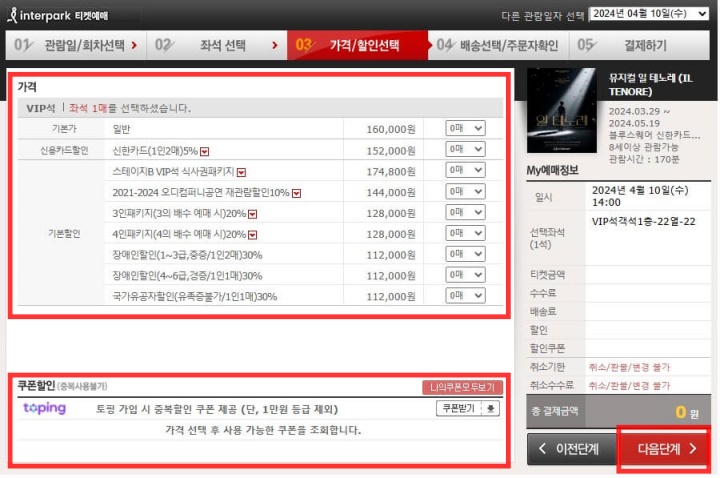720x478 pixels.
Task: Click the 174,800원 price text
Action: click(x=391, y=172)
